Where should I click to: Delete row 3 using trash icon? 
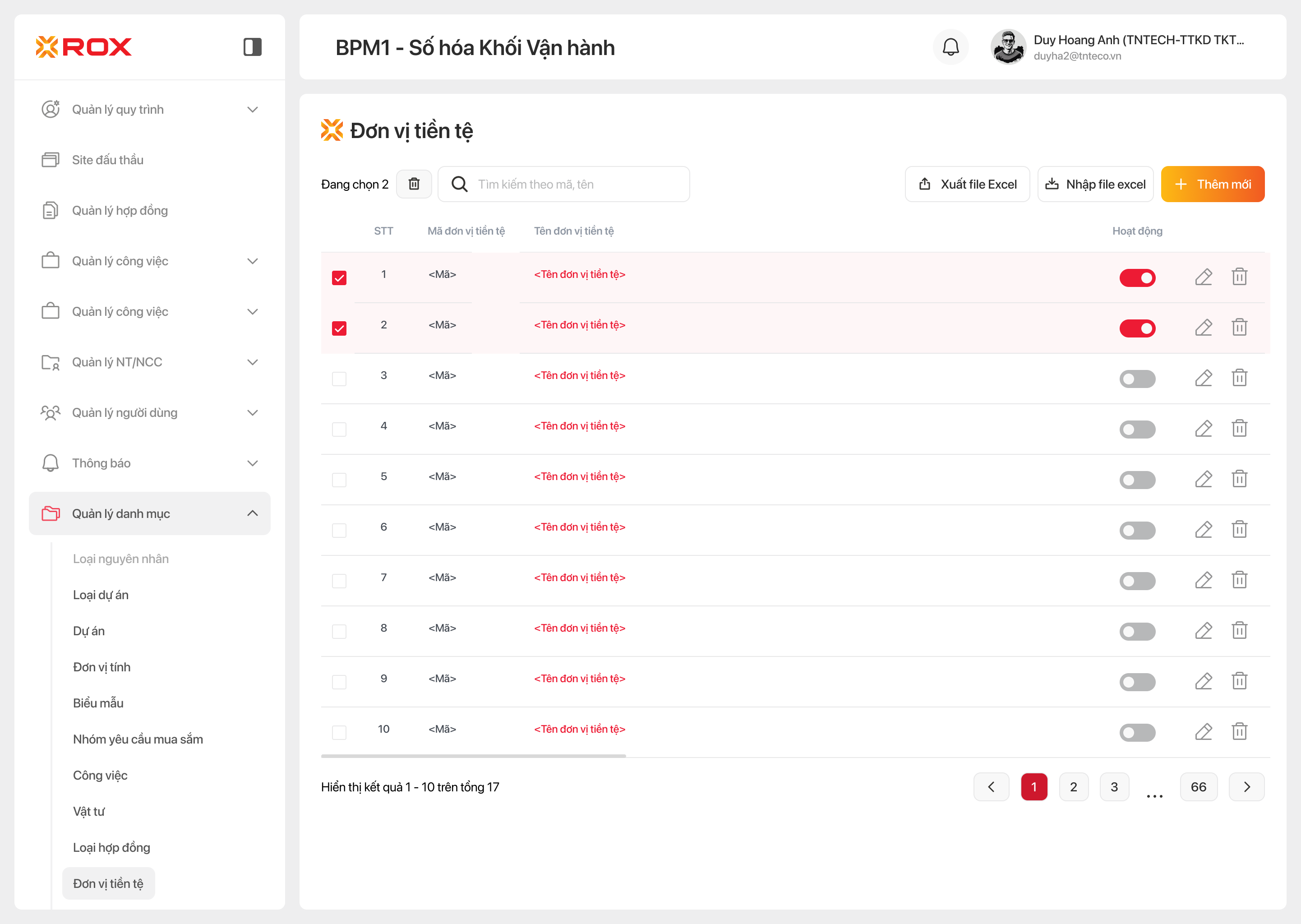point(1239,379)
